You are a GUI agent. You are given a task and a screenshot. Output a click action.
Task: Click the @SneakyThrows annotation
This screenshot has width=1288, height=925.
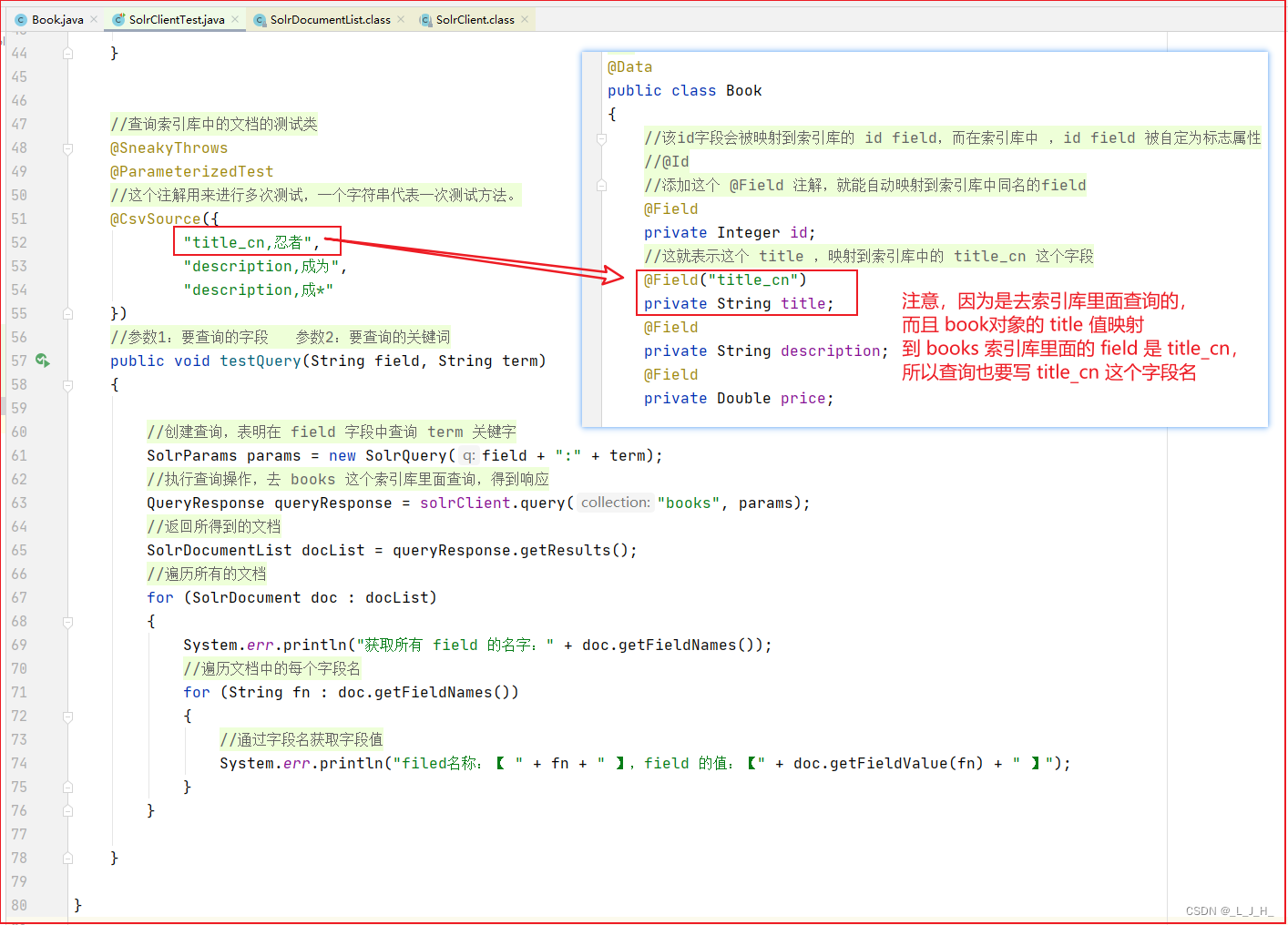pos(169,147)
